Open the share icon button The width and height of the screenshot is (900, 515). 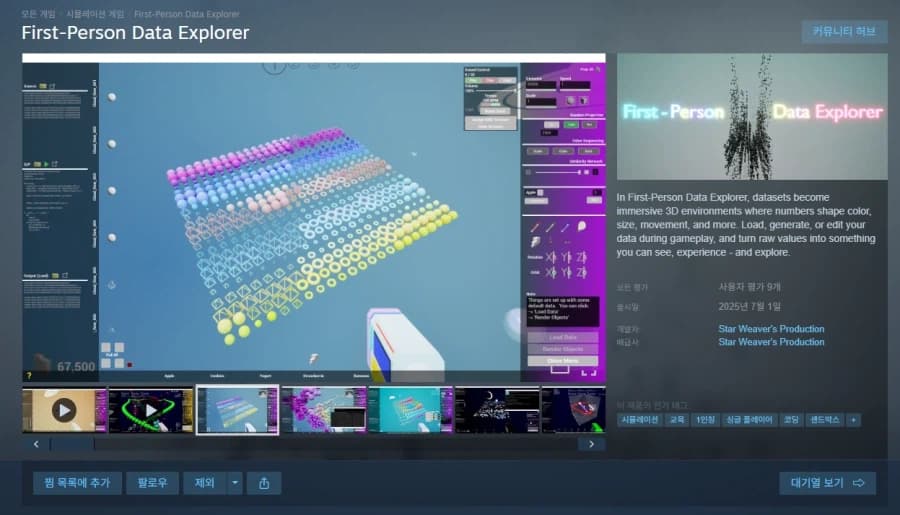[264, 483]
